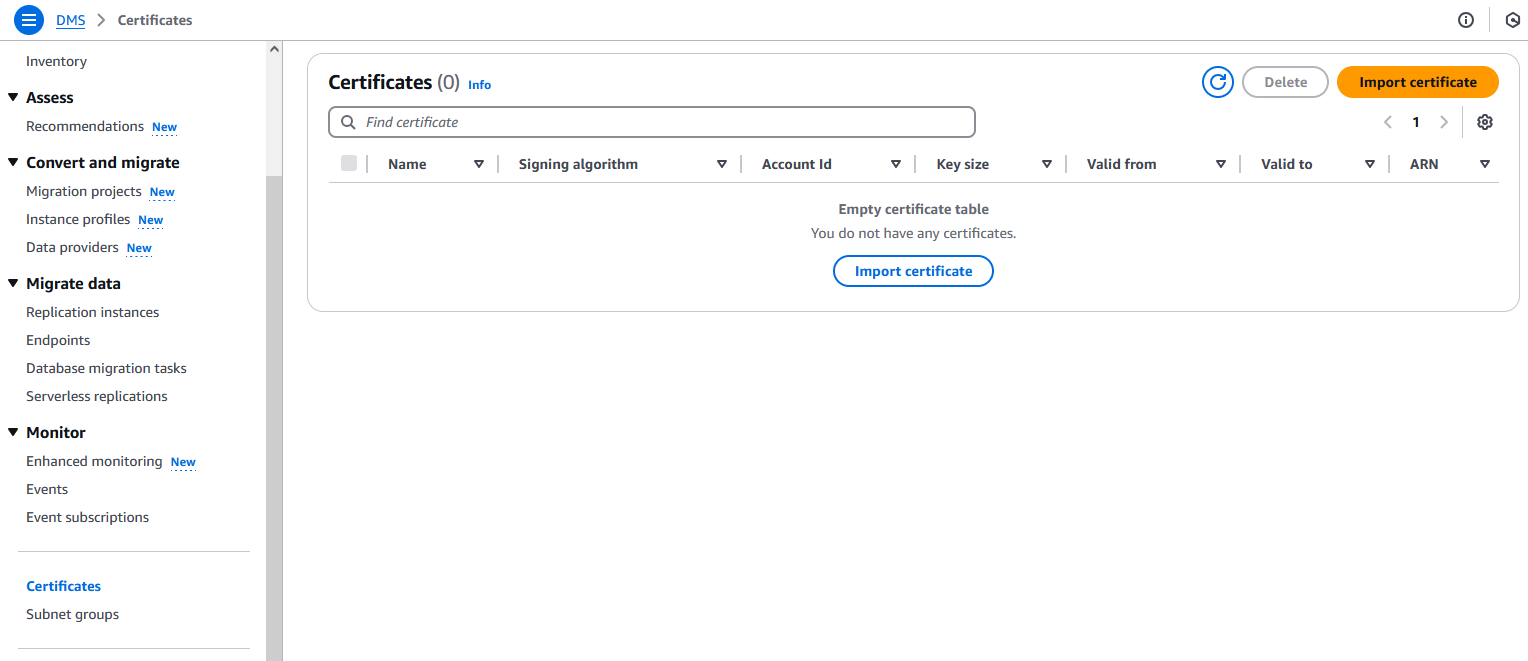Open table preferences via the gear icon

point(1484,121)
